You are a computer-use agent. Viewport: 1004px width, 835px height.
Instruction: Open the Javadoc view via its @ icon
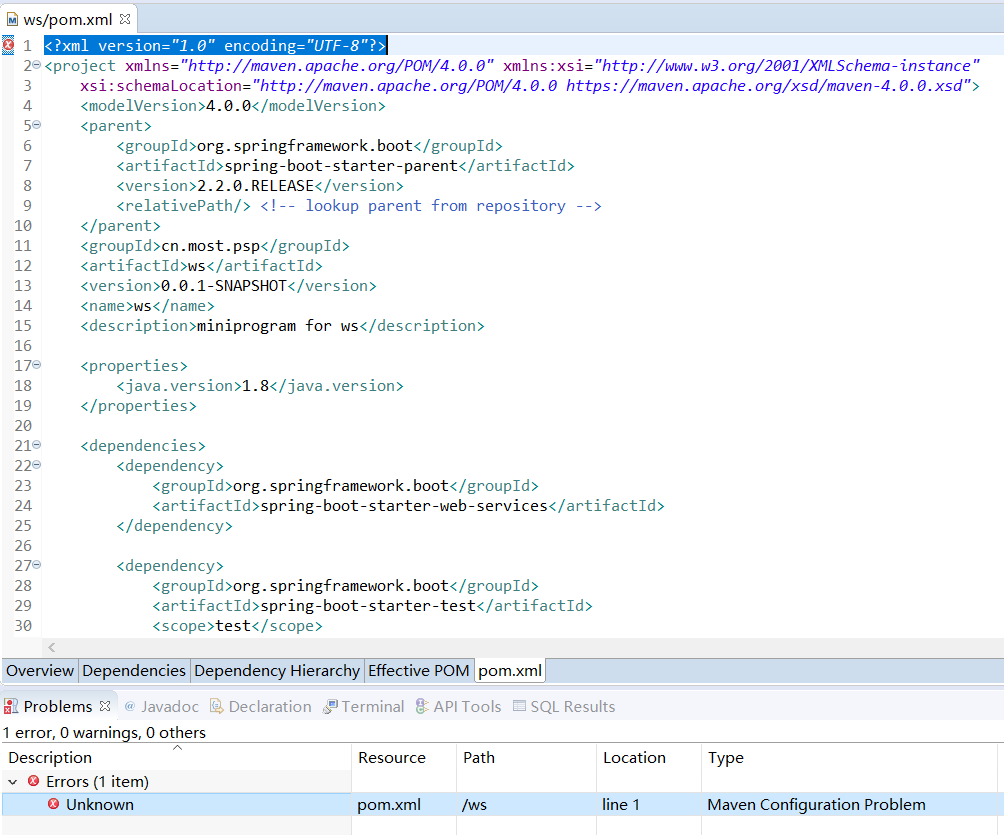click(129, 706)
